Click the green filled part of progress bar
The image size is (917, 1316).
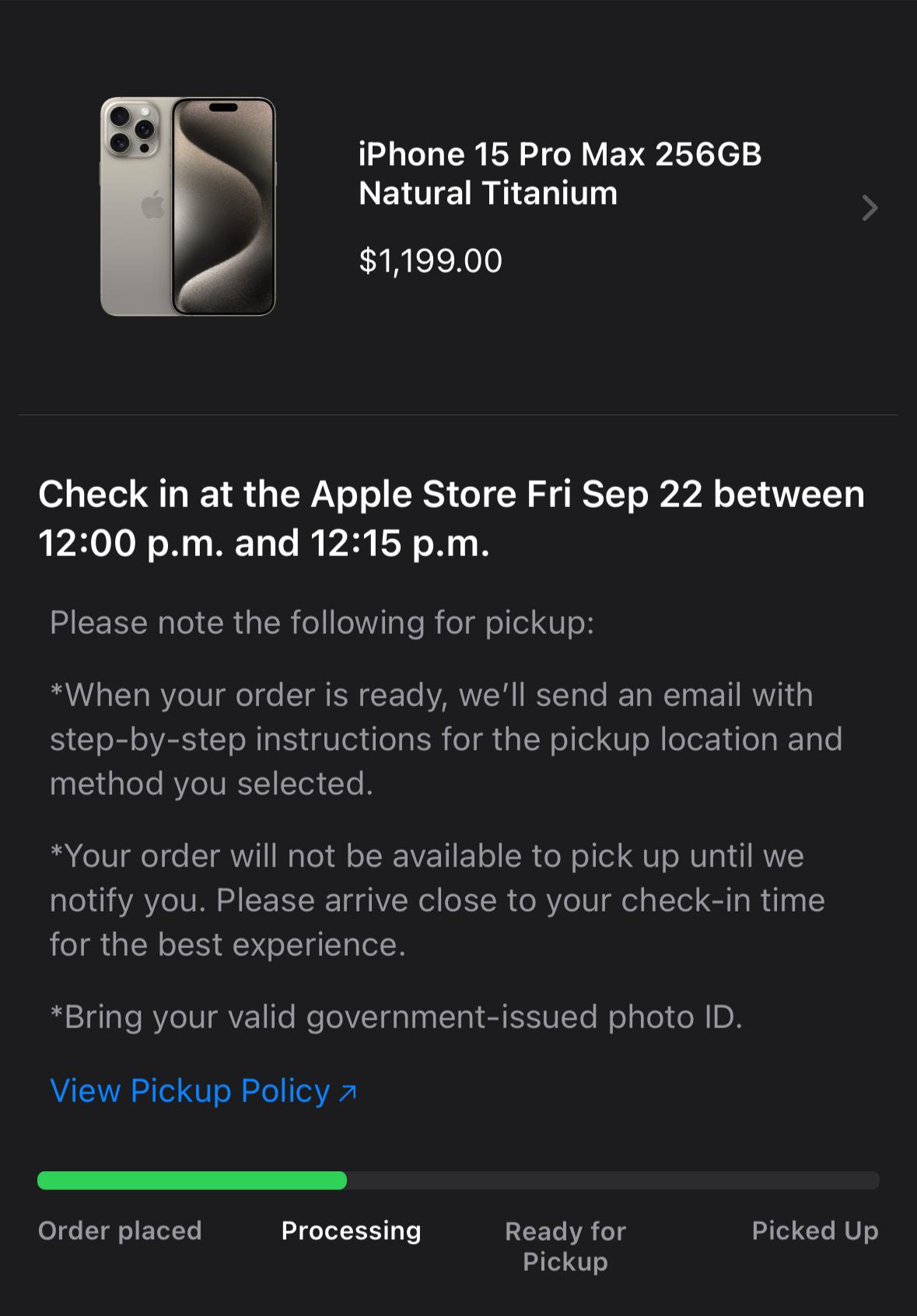click(x=191, y=1180)
